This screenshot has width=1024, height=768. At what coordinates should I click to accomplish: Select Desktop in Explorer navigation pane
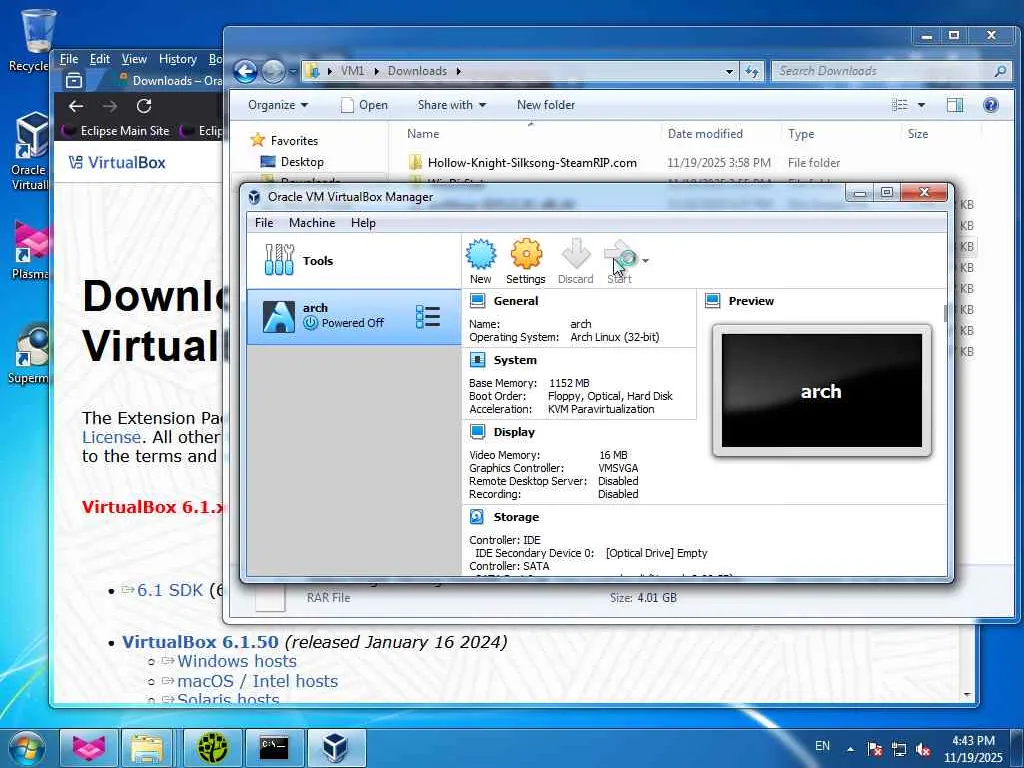pyautogui.click(x=302, y=161)
